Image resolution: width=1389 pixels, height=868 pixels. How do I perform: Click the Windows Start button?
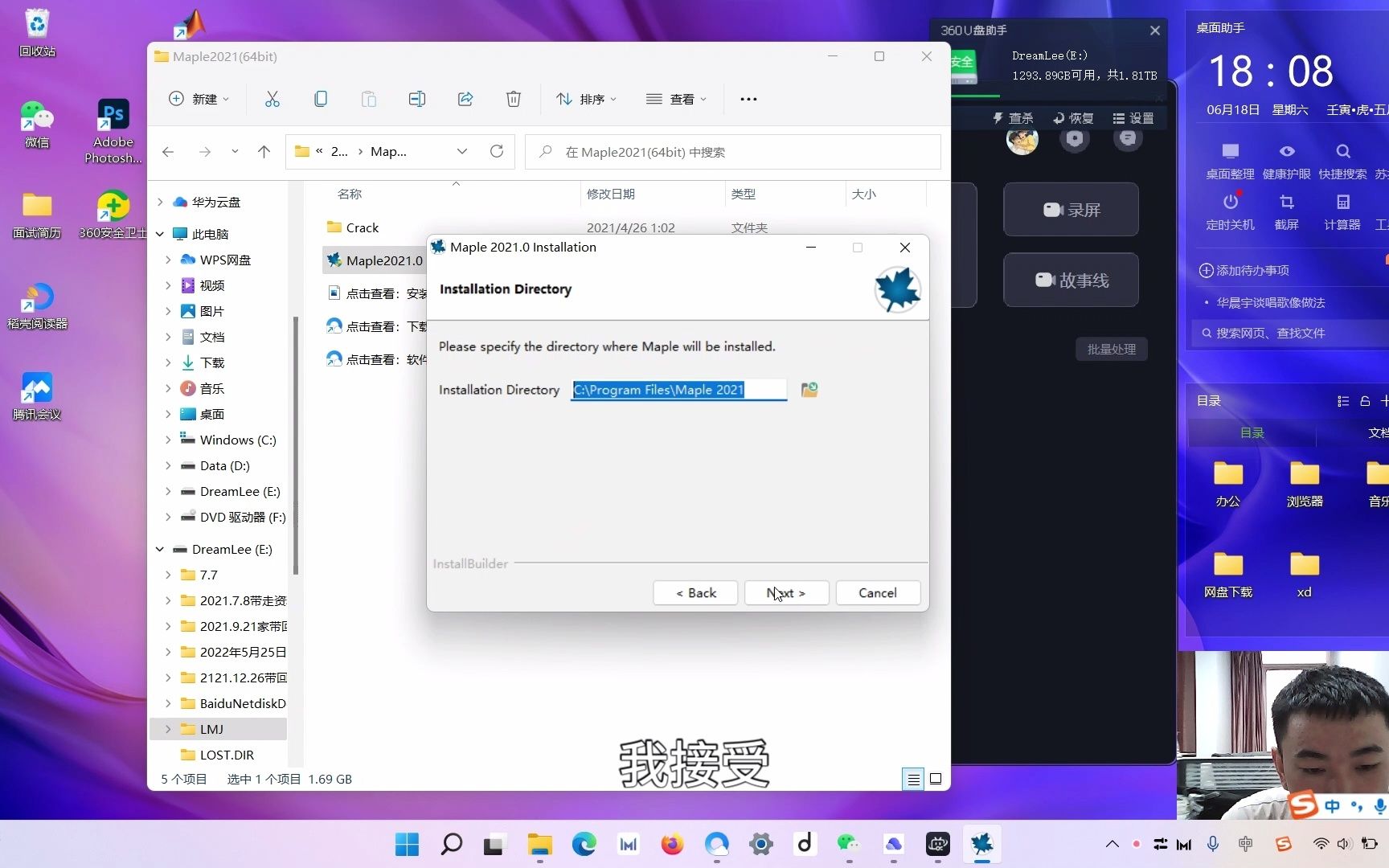(407, 844)
